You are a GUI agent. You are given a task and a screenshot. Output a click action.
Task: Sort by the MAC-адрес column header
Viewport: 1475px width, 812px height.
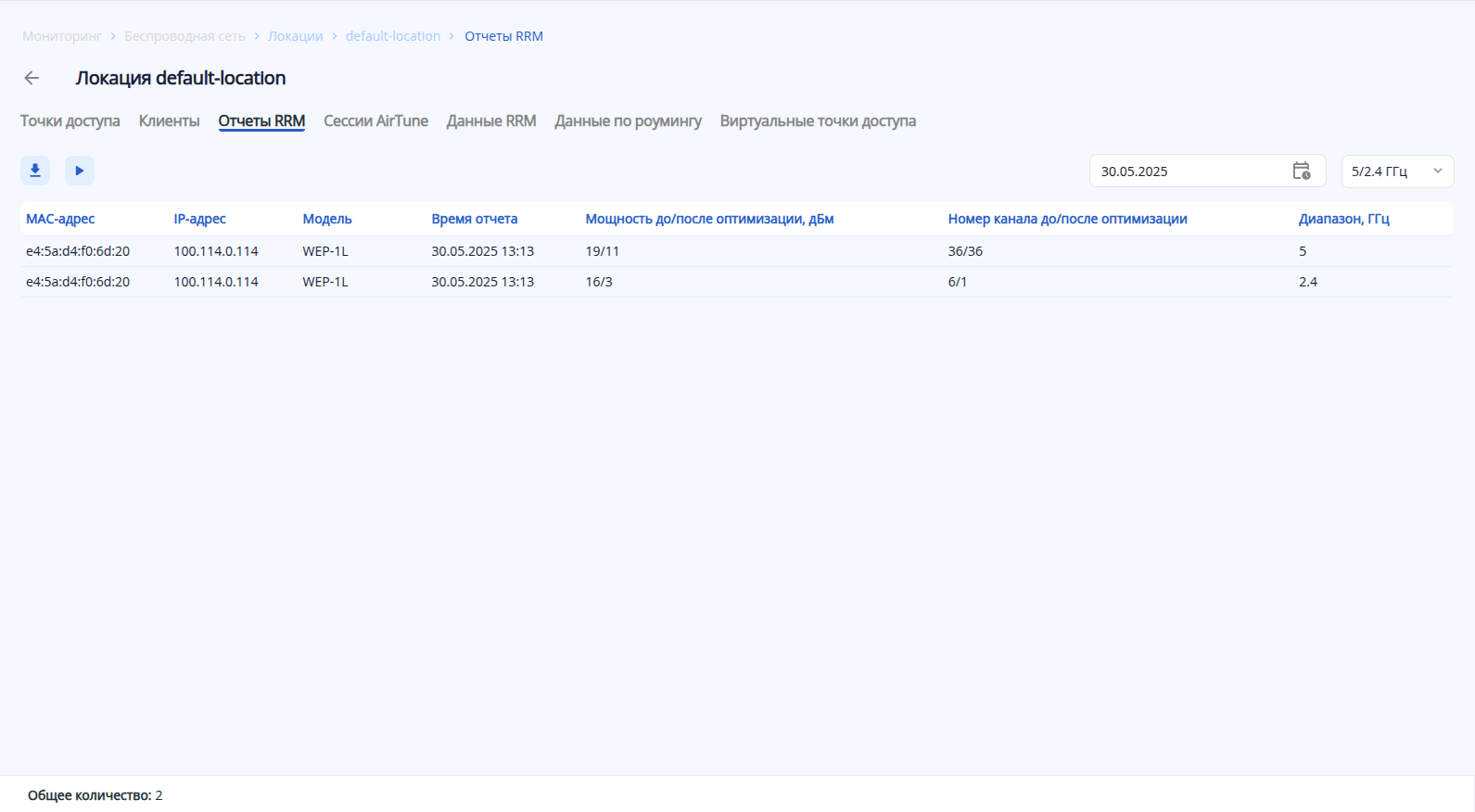point(60,220)
